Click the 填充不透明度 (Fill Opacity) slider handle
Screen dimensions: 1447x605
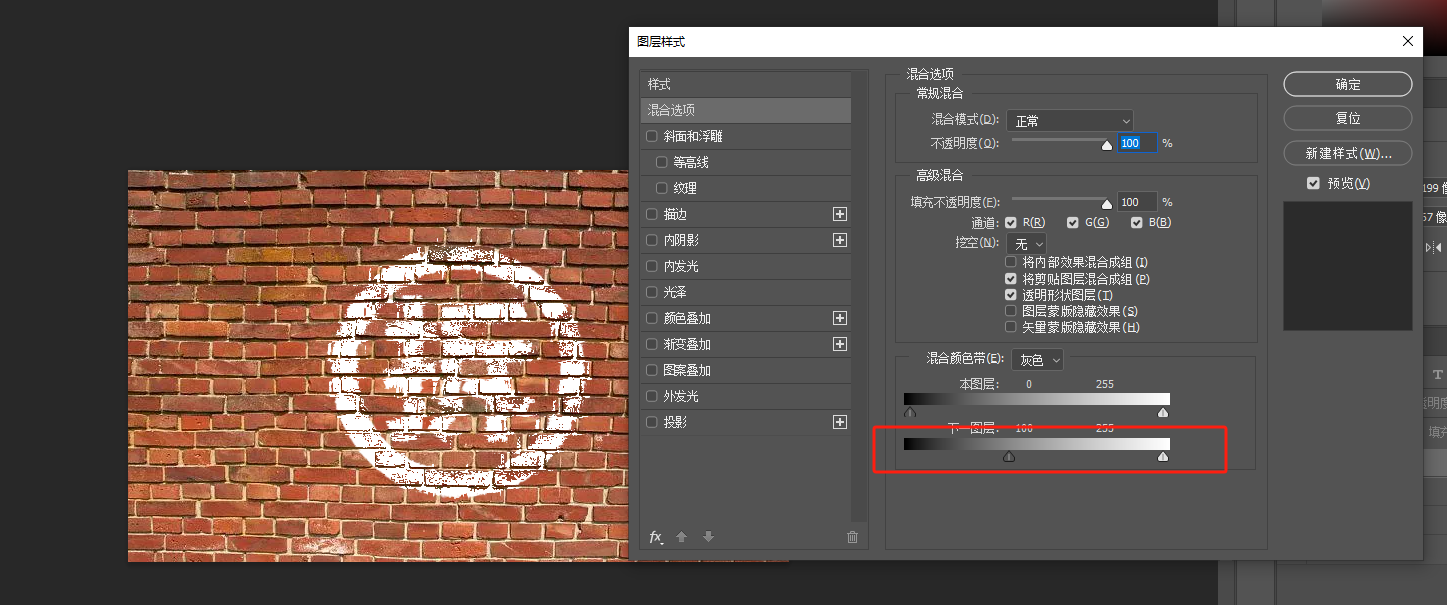click(1107, 204)
